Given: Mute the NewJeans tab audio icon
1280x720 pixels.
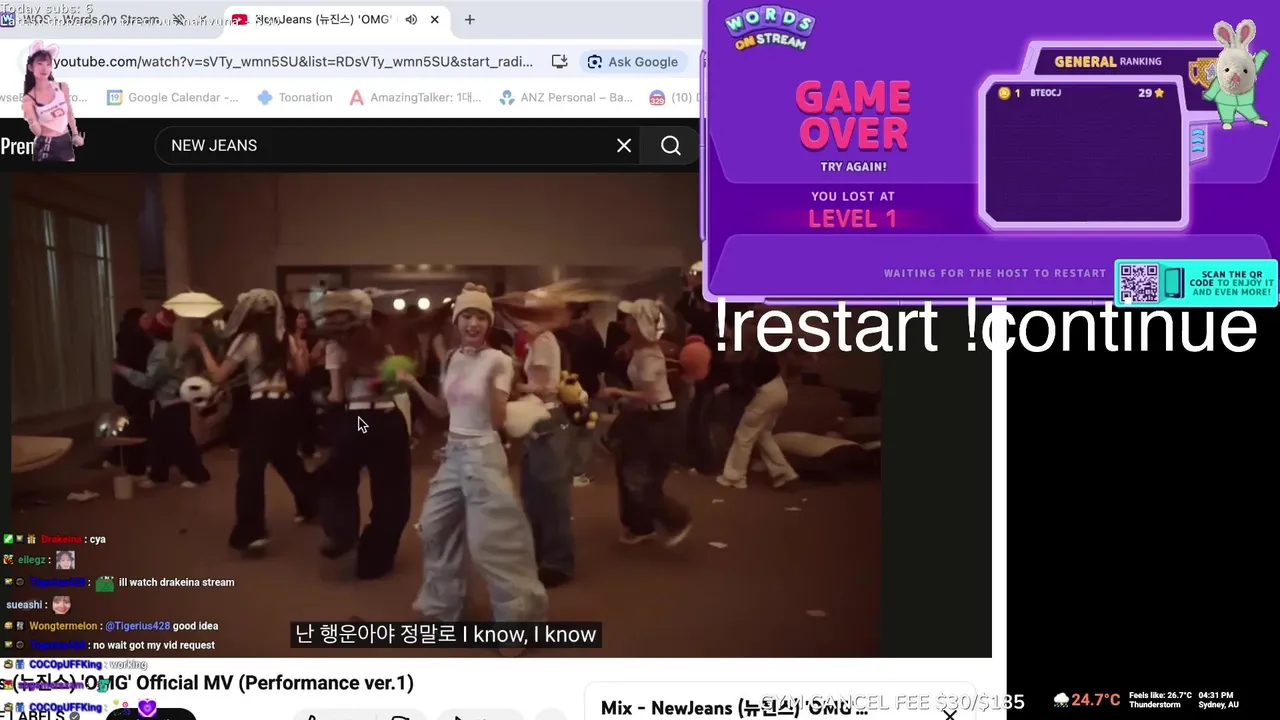Looking at the screenshot, I should click(x=411, y=19).
